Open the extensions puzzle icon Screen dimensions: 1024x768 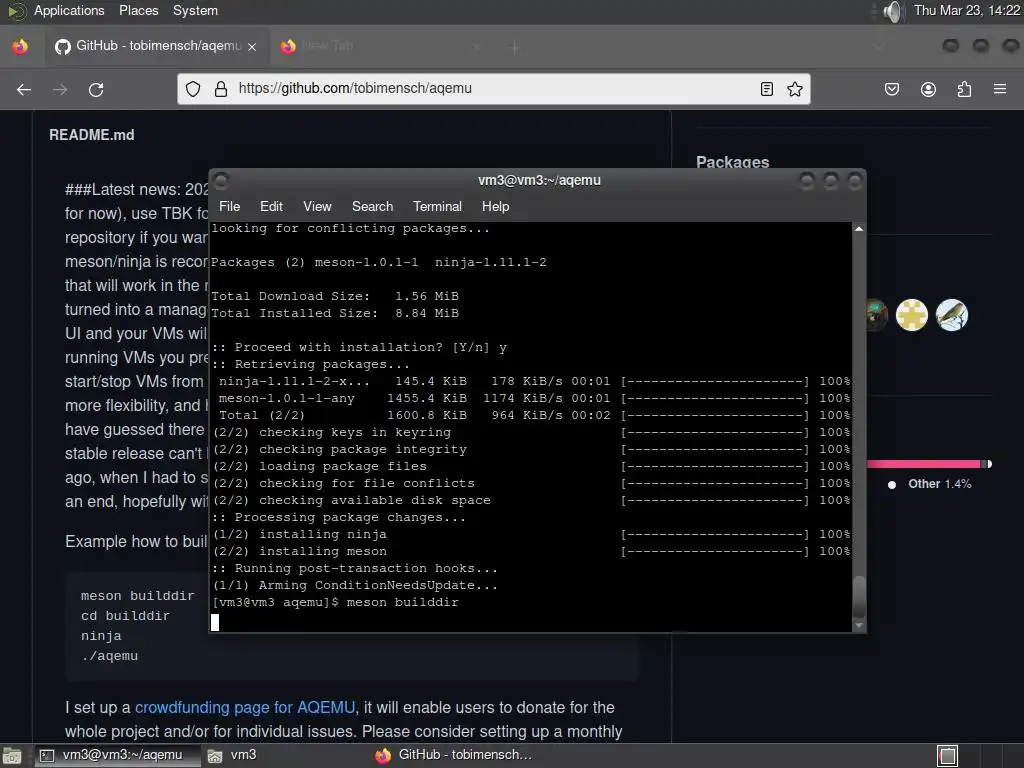click(964, 89)
